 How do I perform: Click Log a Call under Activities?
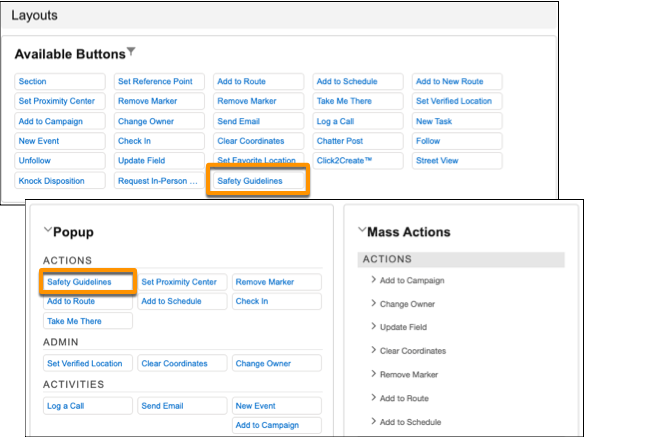click(88, 406)
